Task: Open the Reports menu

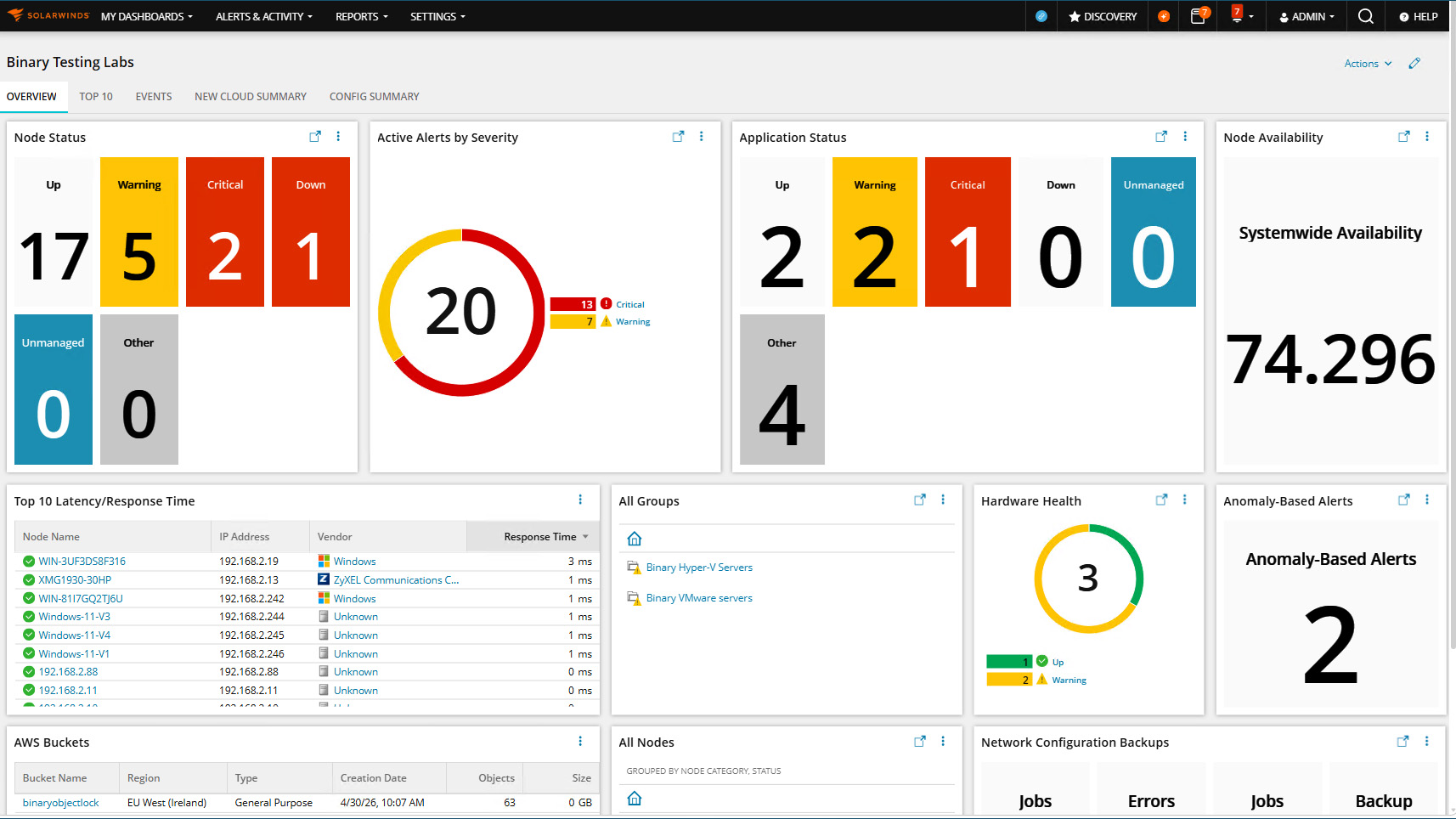Action: 361,16
